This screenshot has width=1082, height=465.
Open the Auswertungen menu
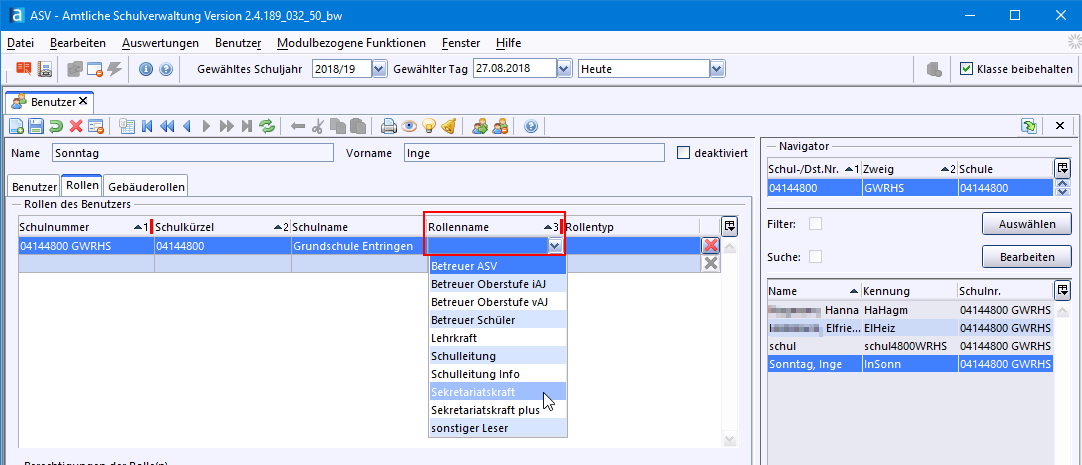[x=160, y=43]
